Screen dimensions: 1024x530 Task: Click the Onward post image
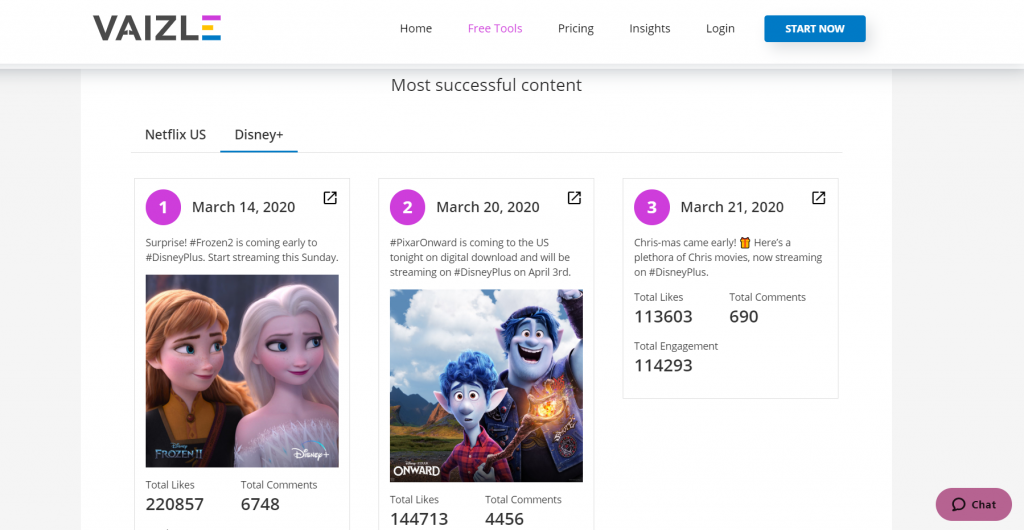click(x=487, y=386)
